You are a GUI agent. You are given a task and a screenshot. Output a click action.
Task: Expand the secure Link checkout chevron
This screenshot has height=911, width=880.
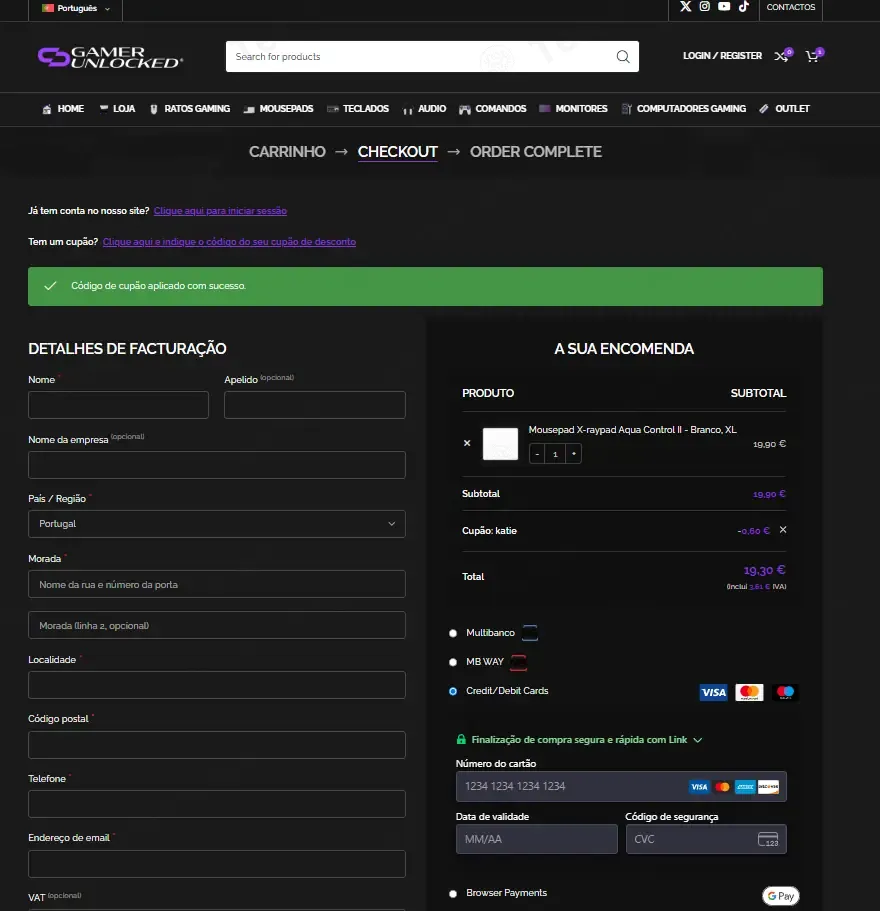point(698,740)
